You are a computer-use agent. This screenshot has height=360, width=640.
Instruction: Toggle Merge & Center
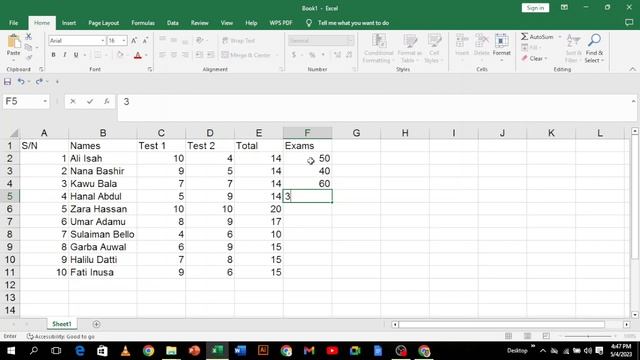[x=246, y=55]
